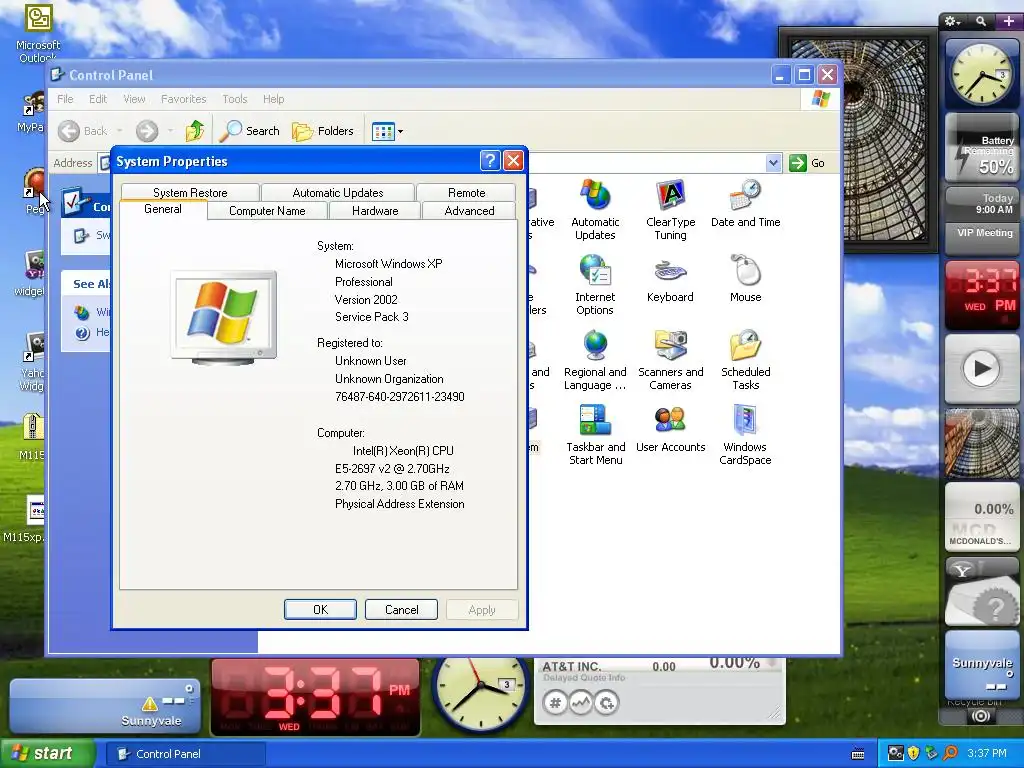Click the refresh button in stock widget
Viewport: 1024px width, 768px height.
pyautogui.click(x=607, y=703)
